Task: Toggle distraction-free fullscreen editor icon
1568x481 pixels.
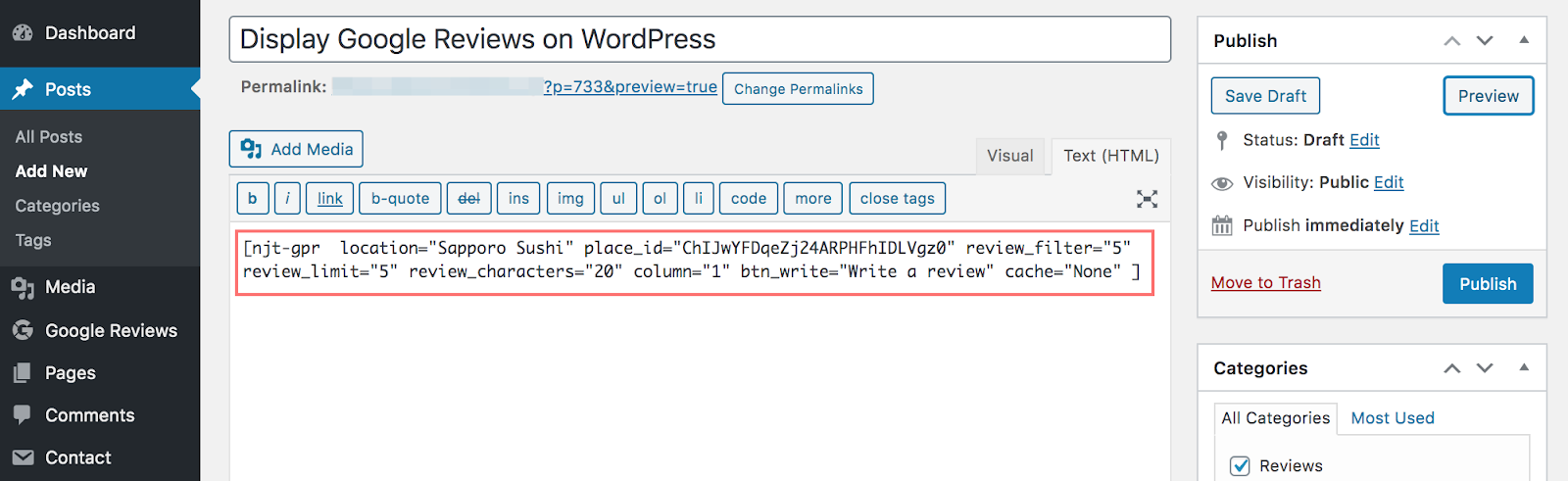Action: point(1147,199)
